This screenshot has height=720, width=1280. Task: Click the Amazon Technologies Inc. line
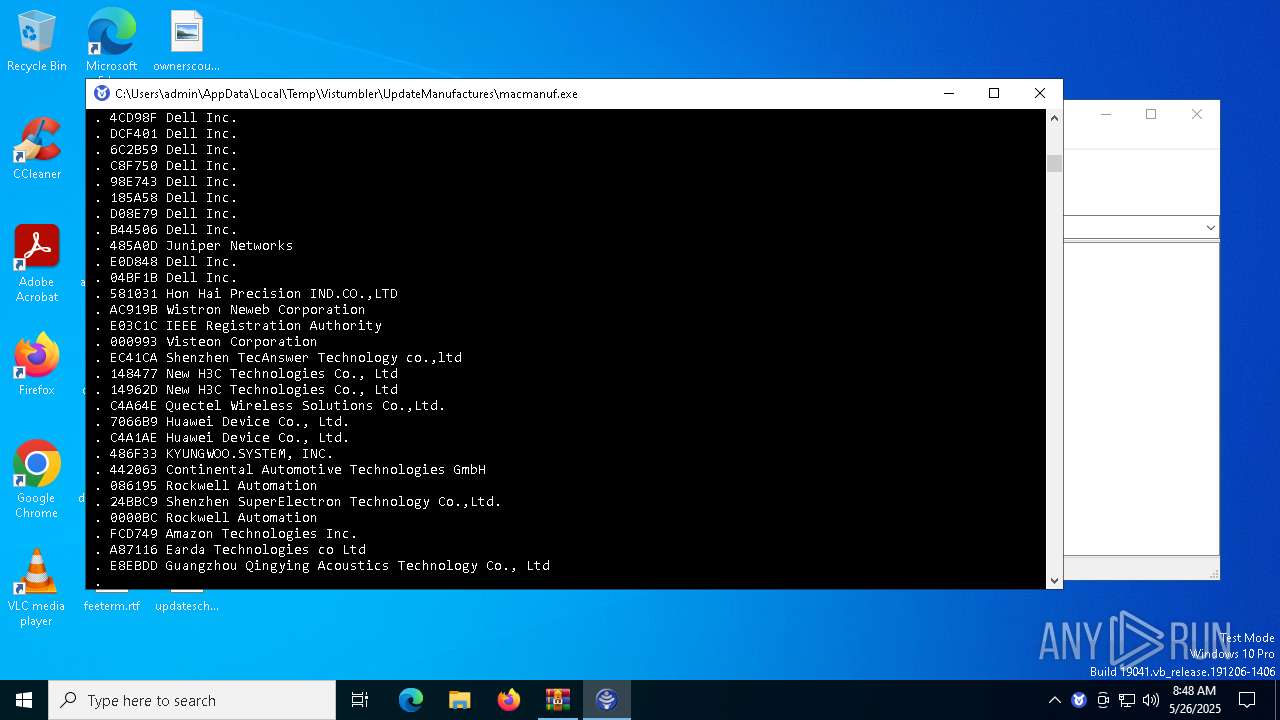point(226,534)
